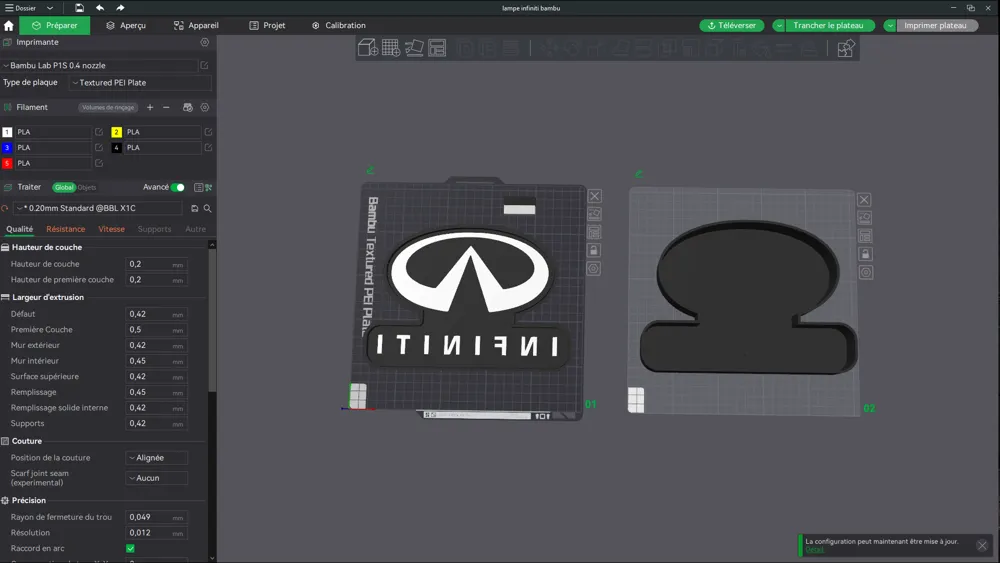Reset the modified process preset

pos(5,208)
